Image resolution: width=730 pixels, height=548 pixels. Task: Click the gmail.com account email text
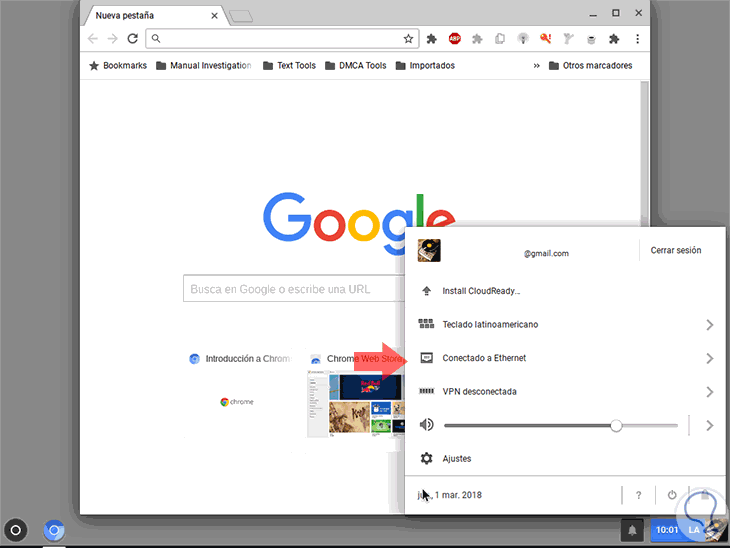[x=546, y=253]
